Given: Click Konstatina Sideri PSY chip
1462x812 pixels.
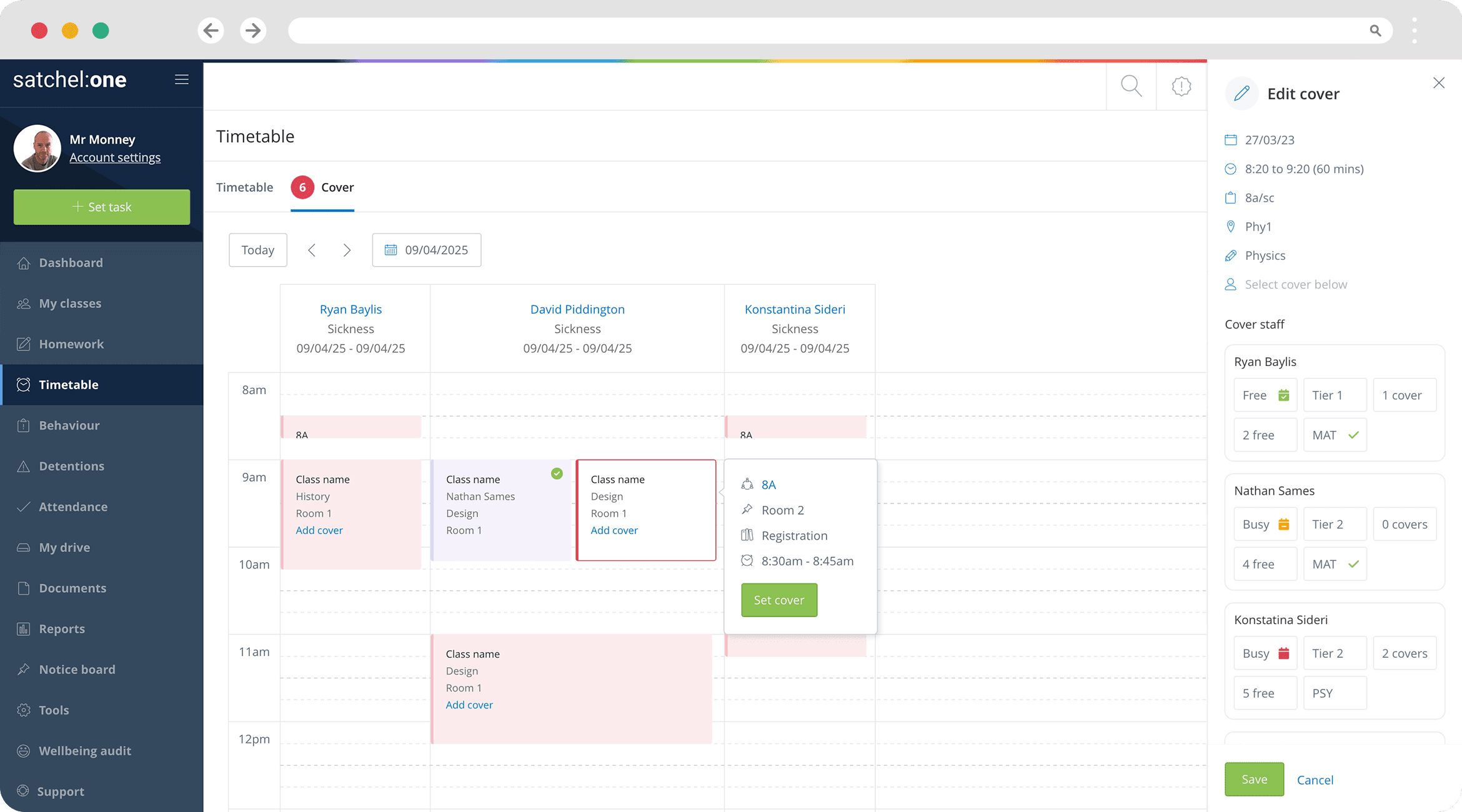Looking at the screenshot, I should [x=1335, y=693].
